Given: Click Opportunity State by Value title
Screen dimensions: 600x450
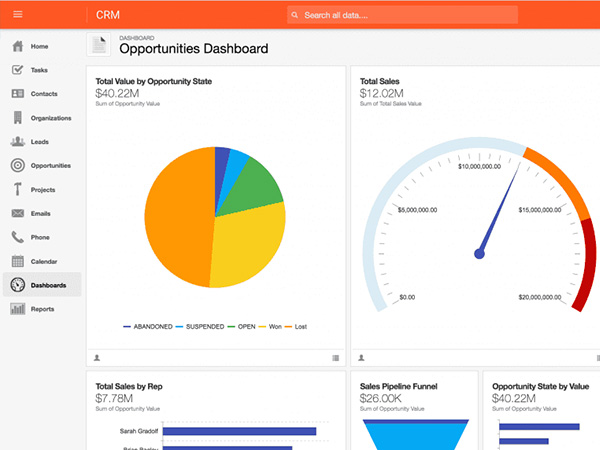Looking at the screenshot, I should [540, 386].
